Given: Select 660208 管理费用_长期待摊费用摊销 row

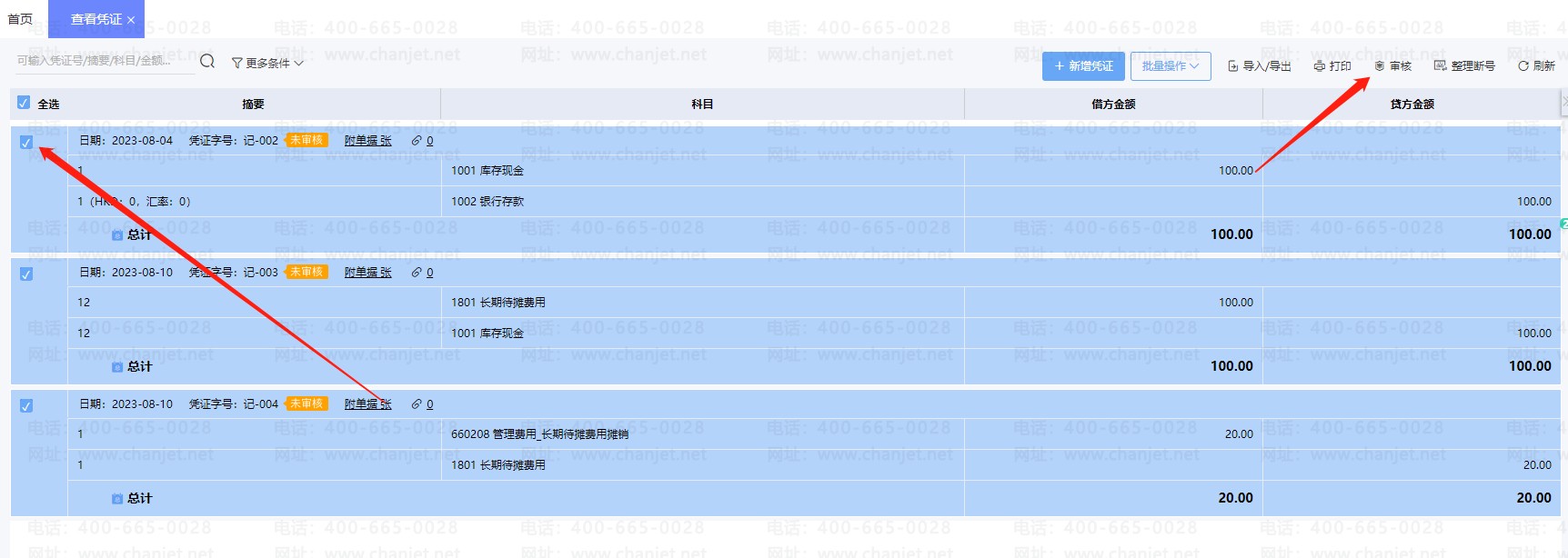Looking at the screenshot, I should tap(812, 434).
